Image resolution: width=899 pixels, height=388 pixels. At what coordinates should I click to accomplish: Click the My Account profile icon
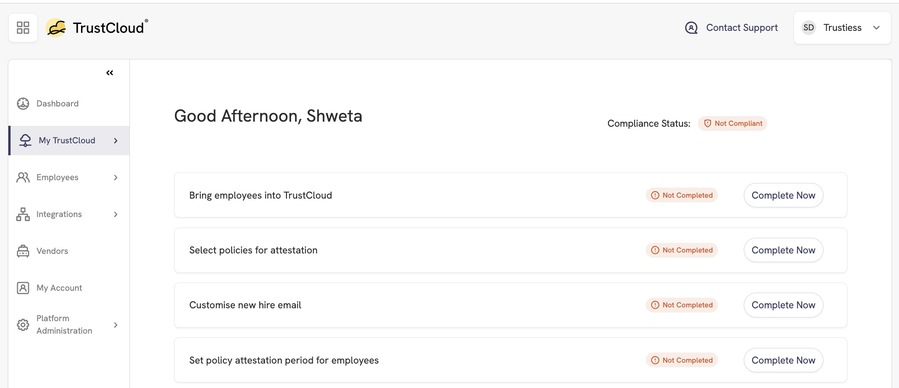coord(23,288)
